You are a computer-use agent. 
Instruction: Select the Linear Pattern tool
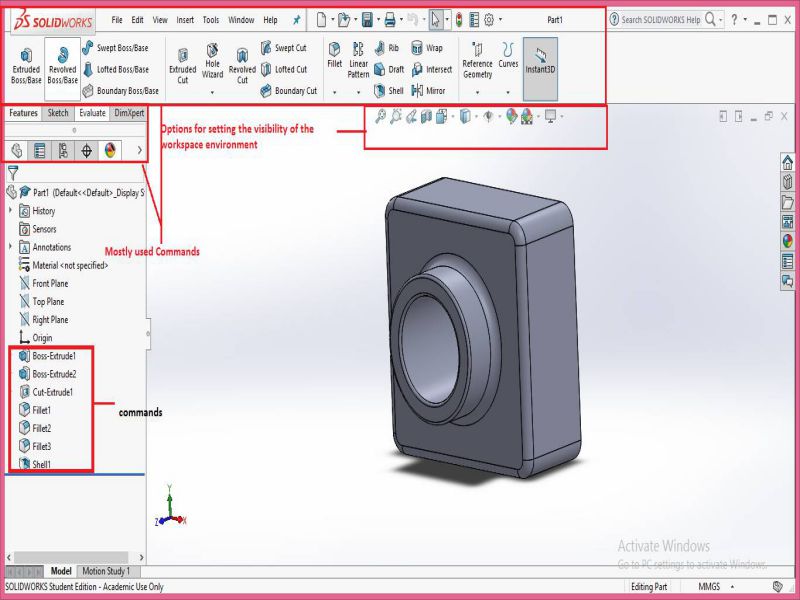358,60
